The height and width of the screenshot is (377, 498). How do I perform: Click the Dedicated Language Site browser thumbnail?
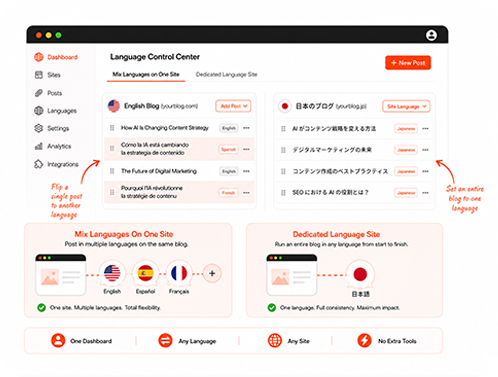292,275
